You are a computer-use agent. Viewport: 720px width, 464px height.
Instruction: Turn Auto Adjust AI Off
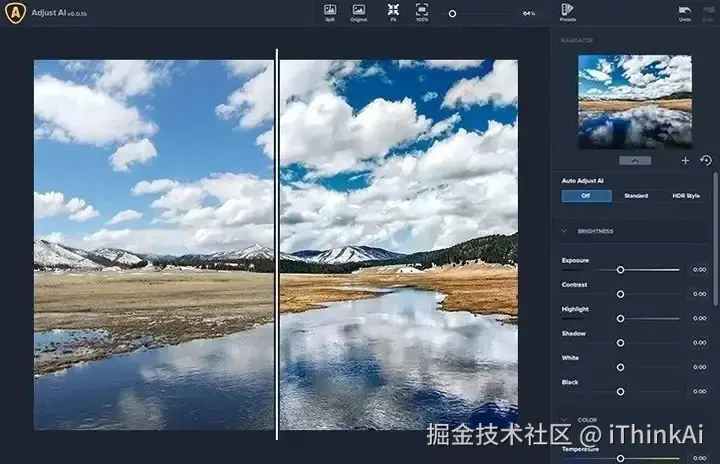coord(586,196)
